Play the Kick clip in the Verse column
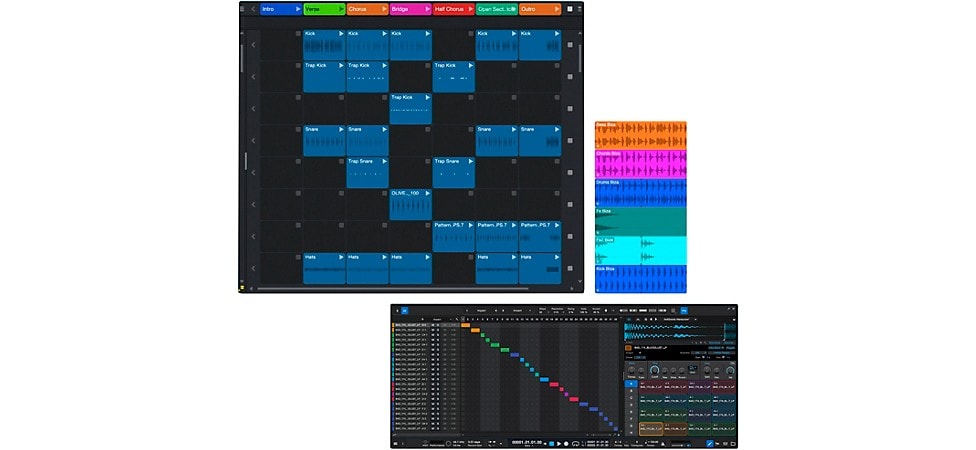 [x=341, y=34]
